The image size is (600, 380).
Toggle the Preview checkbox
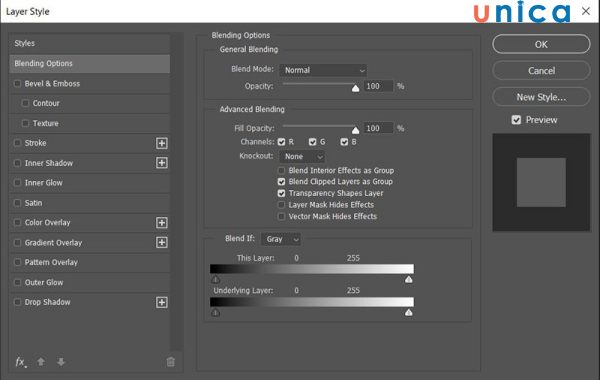516,120
